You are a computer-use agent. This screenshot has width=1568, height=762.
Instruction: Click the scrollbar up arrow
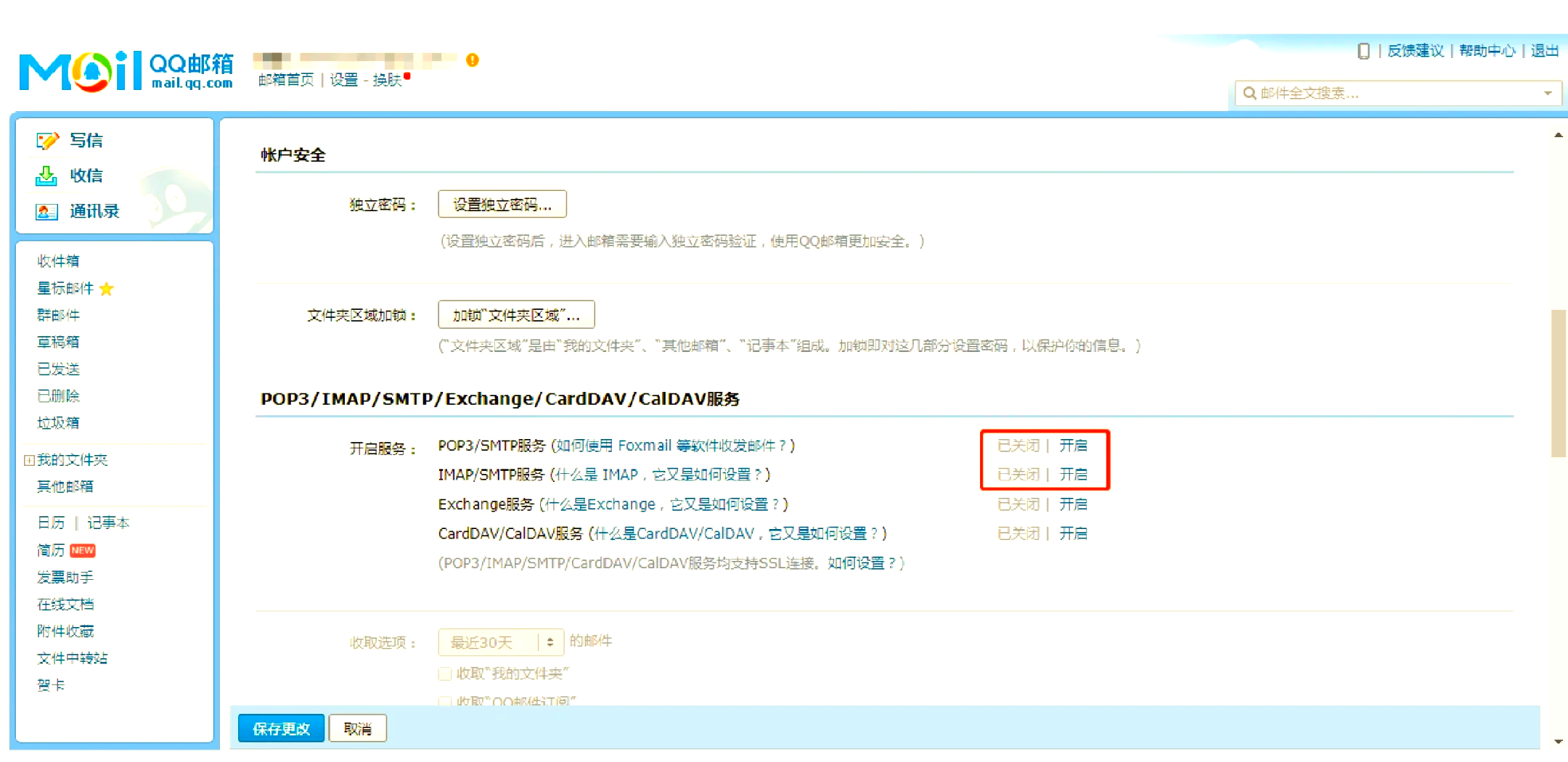coord(1559,135)
